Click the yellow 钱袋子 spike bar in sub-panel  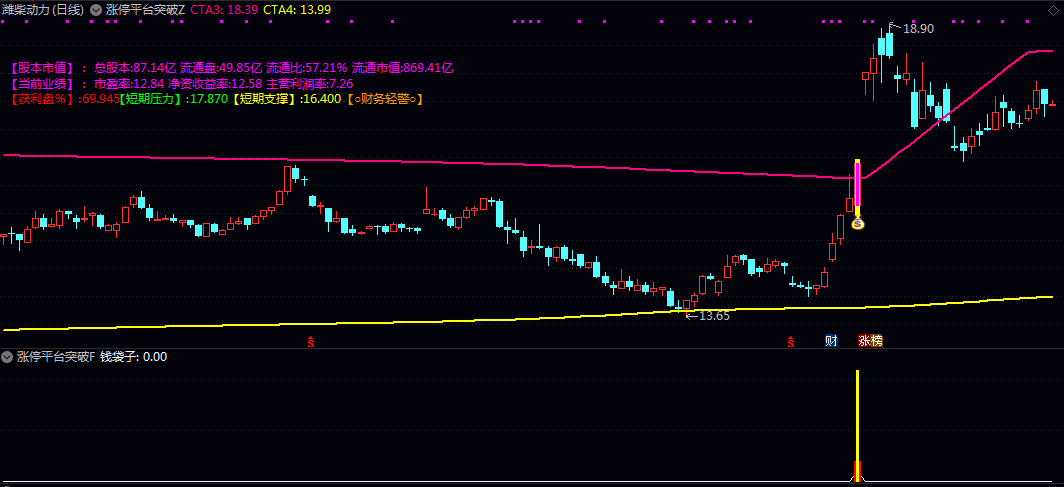point(857,425)
